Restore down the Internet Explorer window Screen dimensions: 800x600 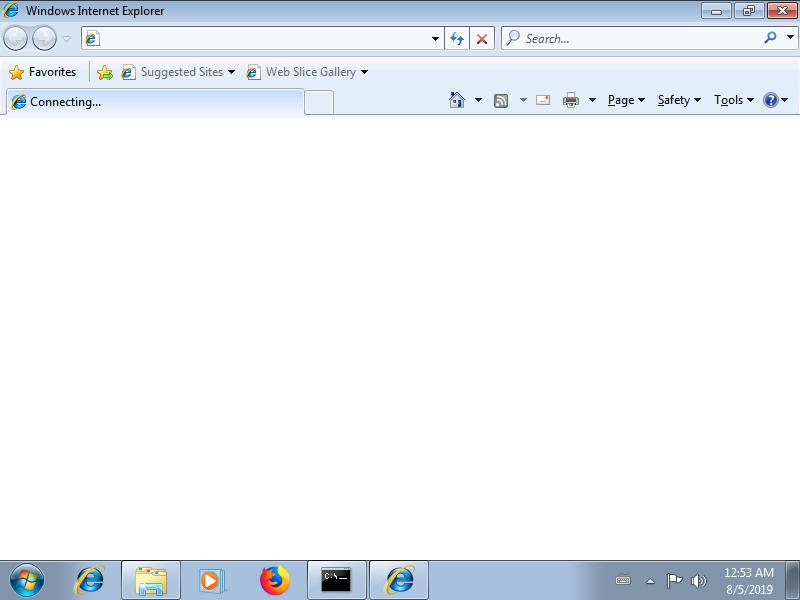pyautogui.click(x=749, y=11)
